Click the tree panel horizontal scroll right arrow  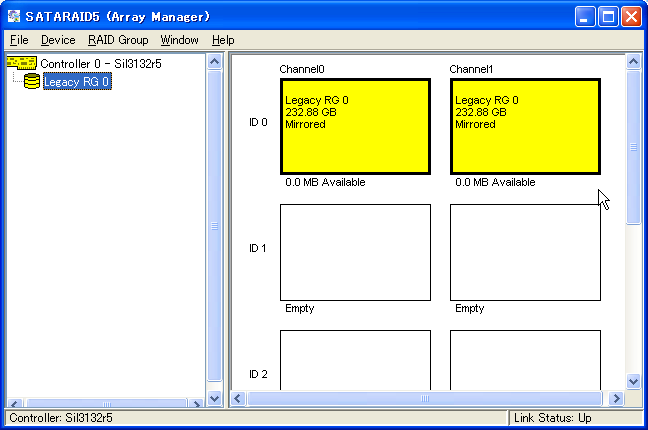(196, 403)
